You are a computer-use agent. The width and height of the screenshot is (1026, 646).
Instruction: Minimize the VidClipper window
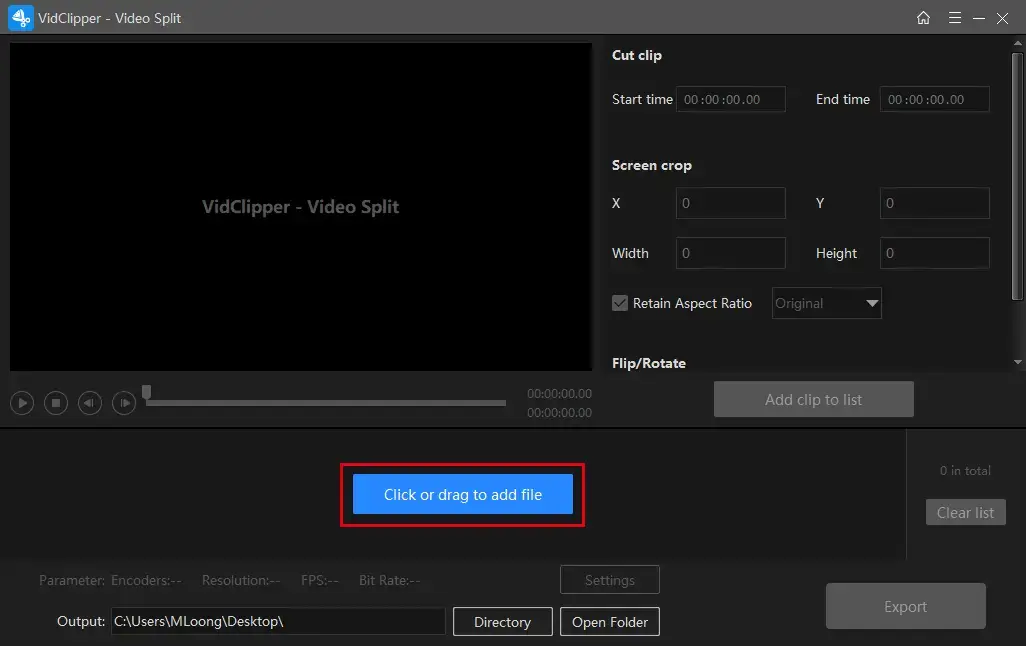(x=979, y=18)
